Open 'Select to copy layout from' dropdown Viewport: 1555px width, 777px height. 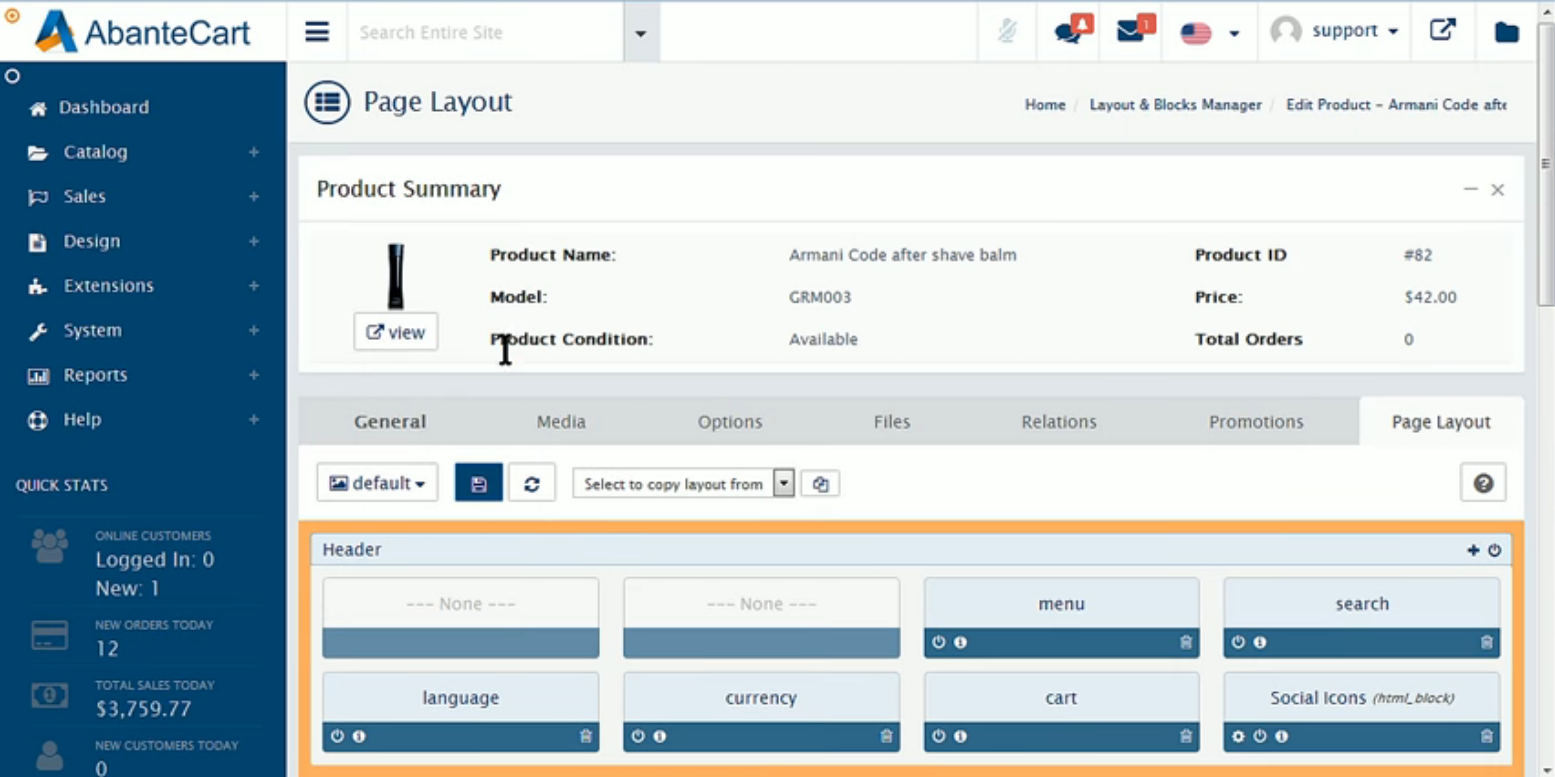click(x=683, y=484)
